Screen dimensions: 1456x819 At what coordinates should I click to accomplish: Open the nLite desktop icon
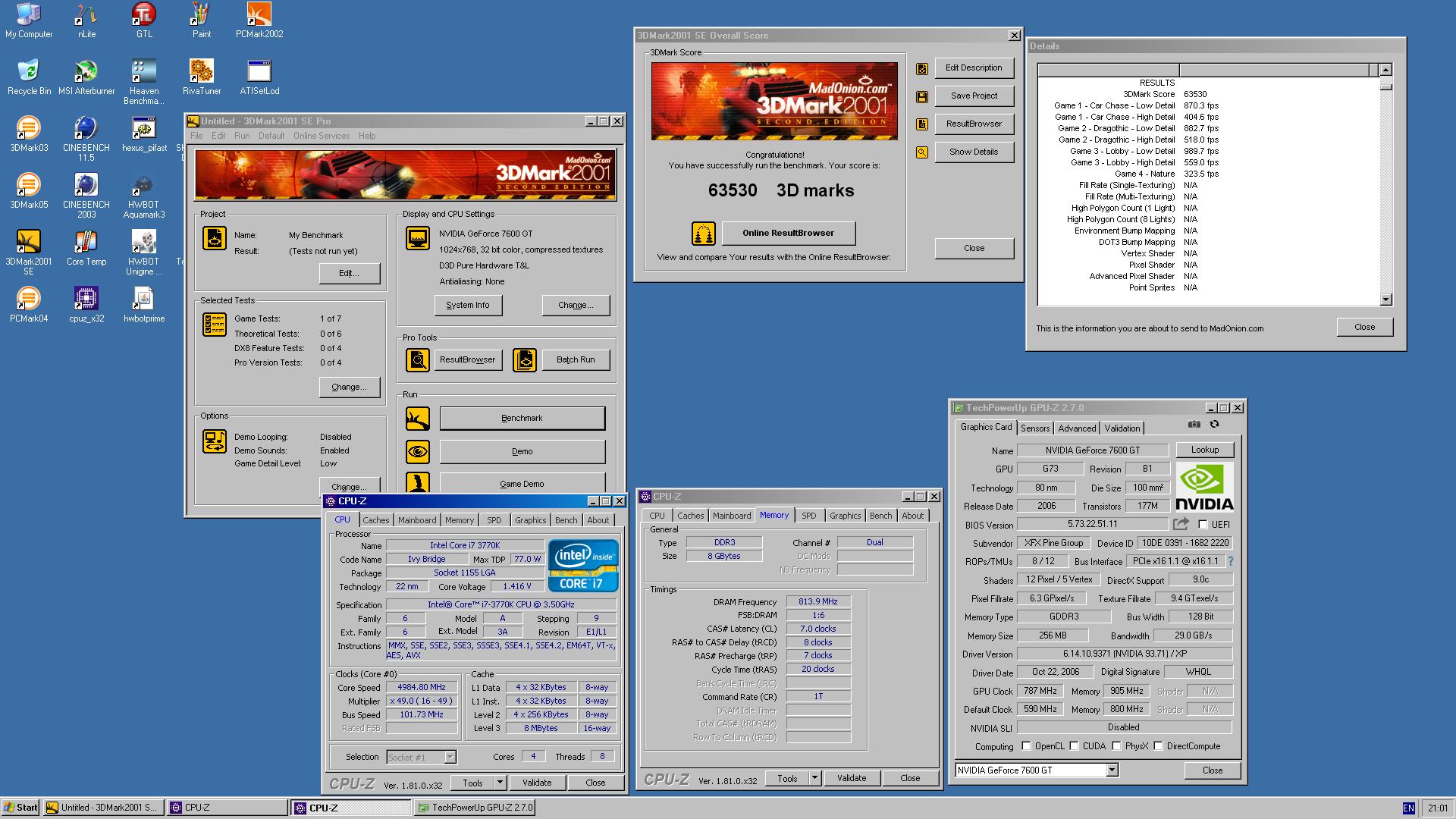click(x=86, y=20)
